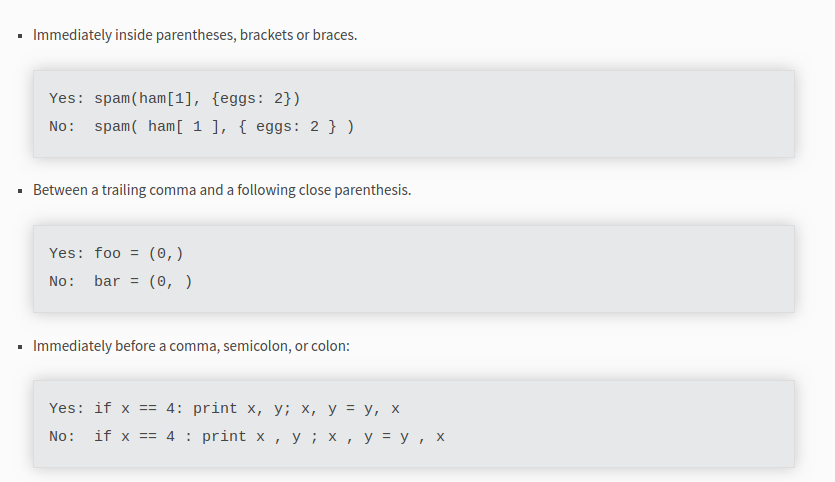Click the "bar = (0, )" code line
Screen dimensions: 835x482
click(143, 281)
